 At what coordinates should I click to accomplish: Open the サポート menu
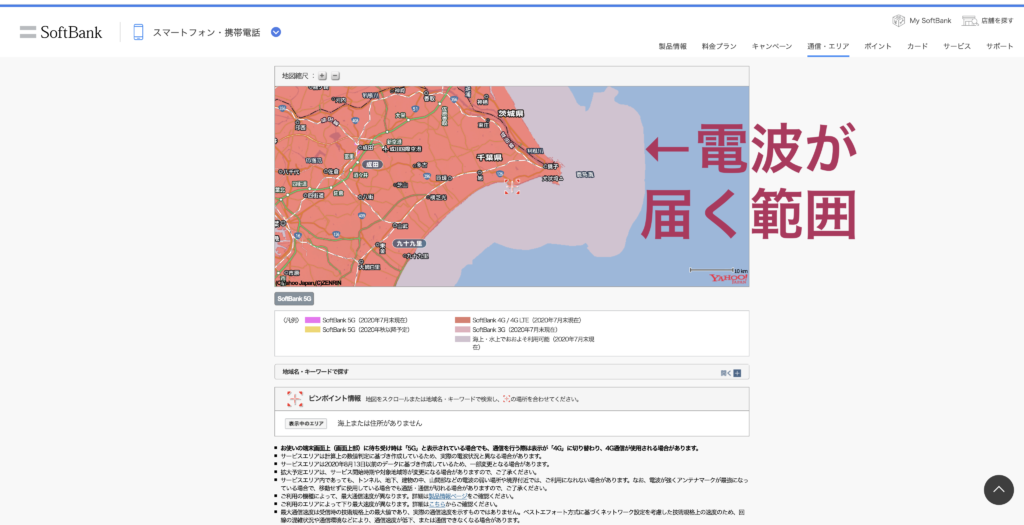pos(1000,46)
